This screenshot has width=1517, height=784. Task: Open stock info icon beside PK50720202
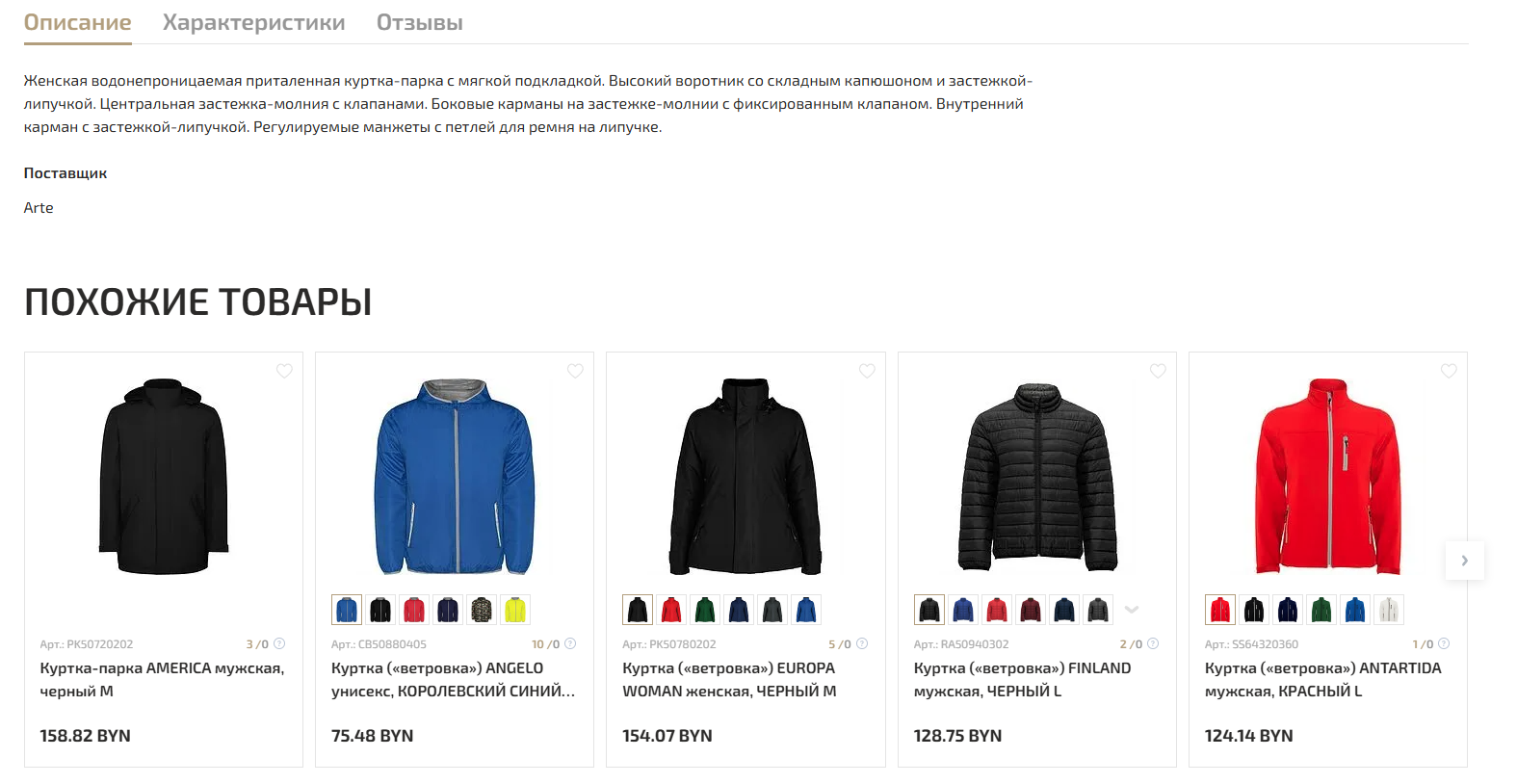(x=279, y=643)
